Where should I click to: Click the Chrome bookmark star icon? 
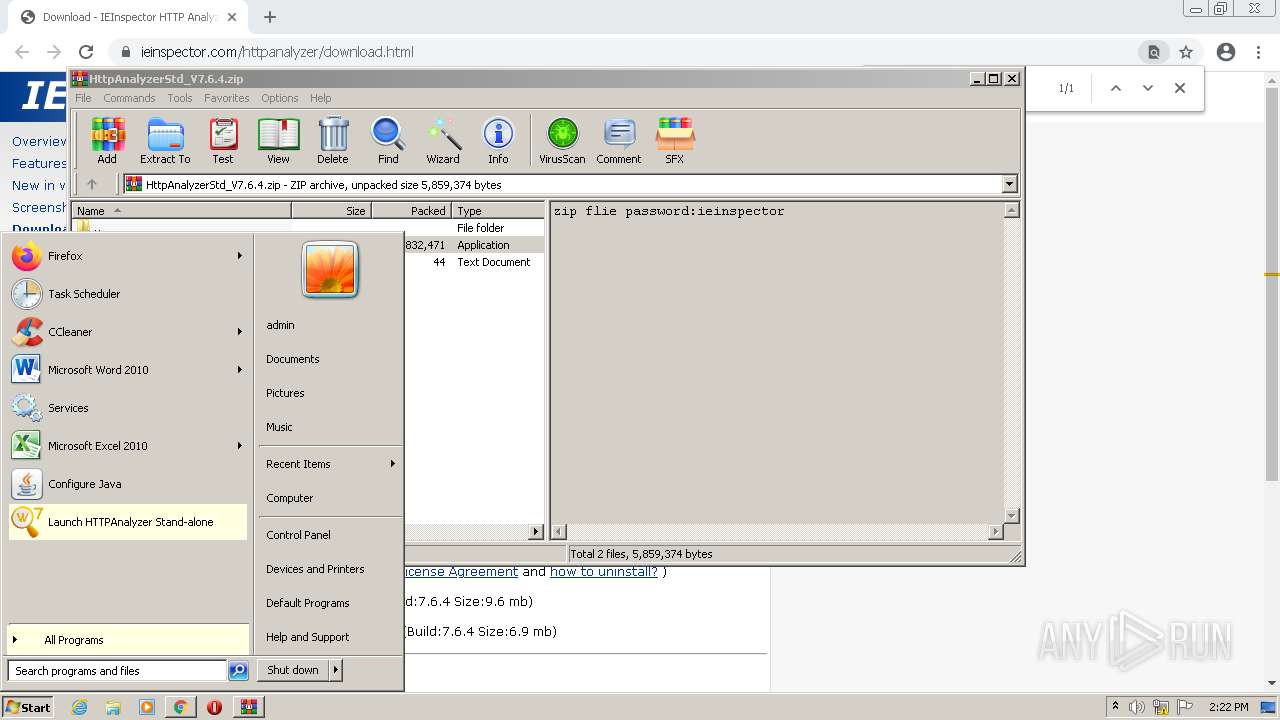tap(1186, 52)
